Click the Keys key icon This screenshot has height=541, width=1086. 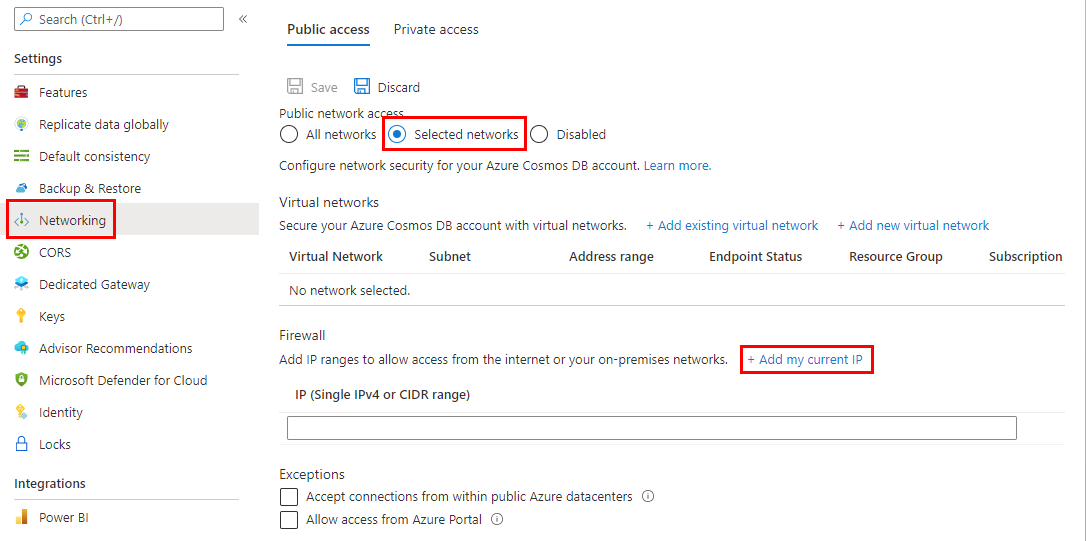(22, 316)
